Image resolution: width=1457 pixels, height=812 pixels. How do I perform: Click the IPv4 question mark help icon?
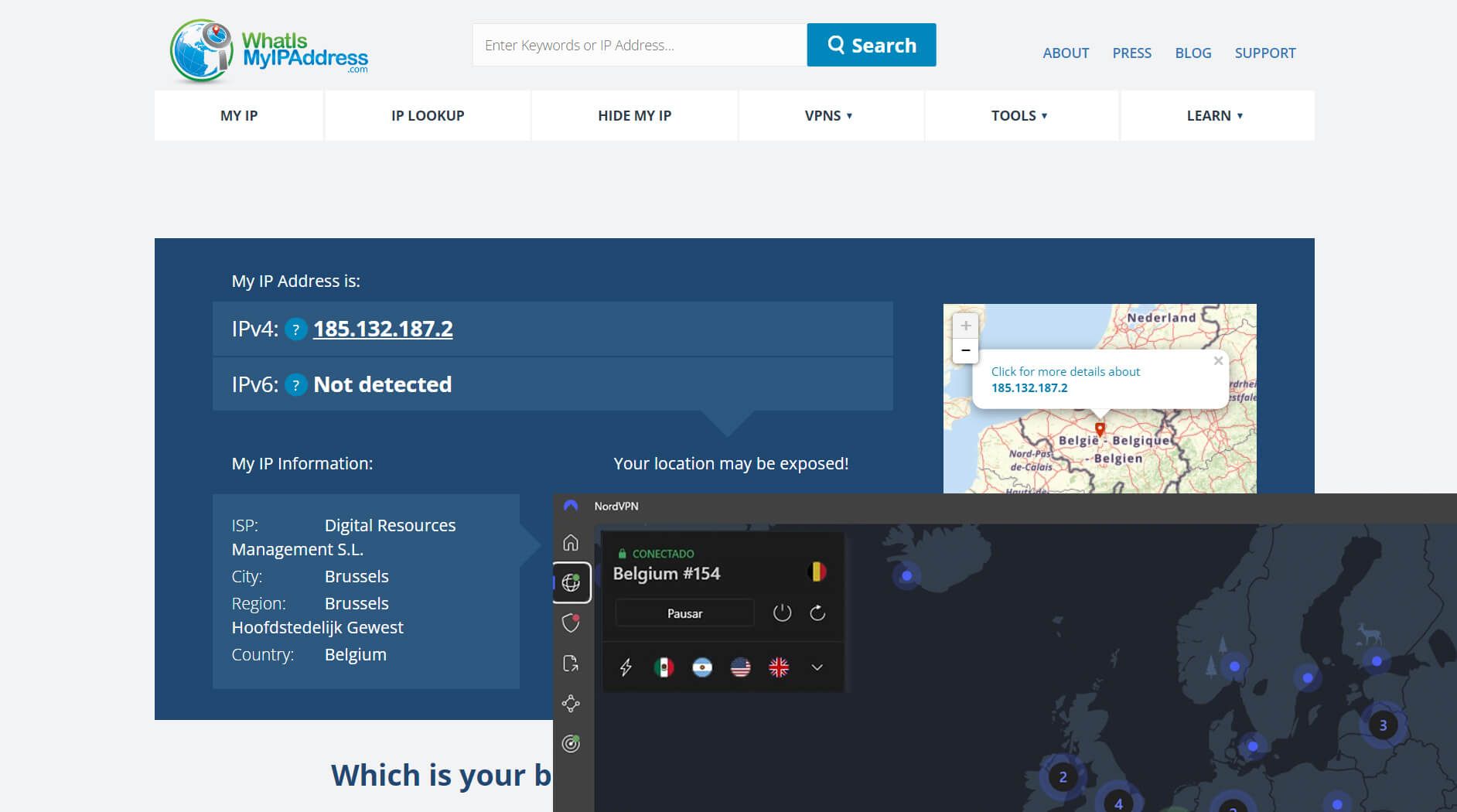pyautogui.click(x=295, y=329)
